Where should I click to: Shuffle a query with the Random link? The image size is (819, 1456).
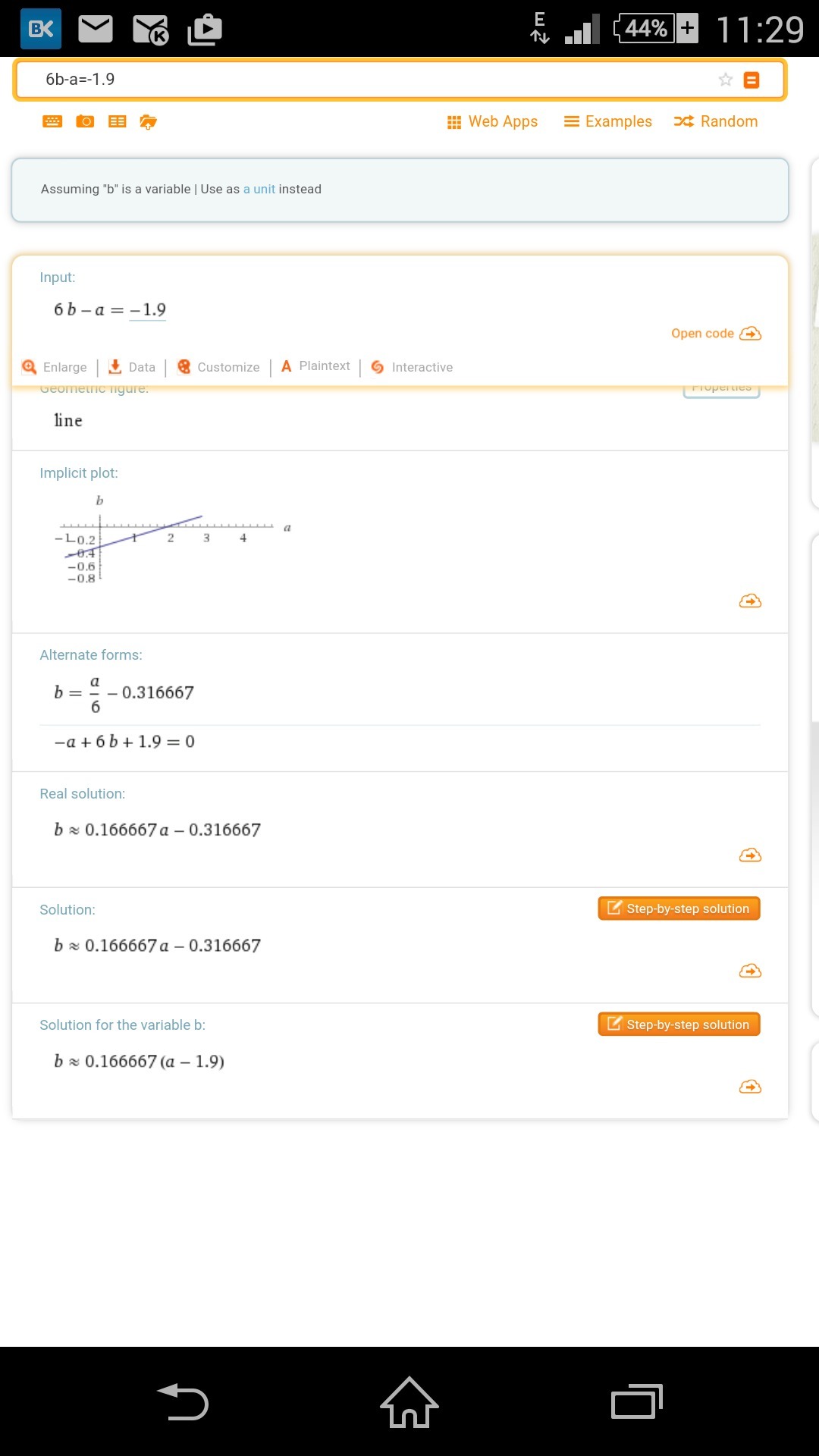[716, 121]
